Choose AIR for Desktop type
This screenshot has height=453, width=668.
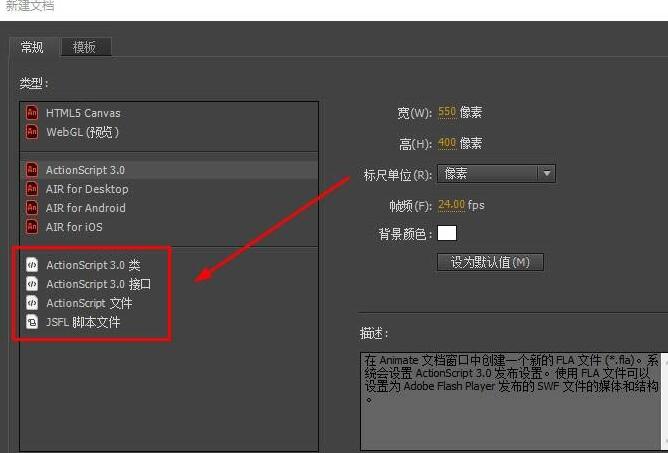169,189
